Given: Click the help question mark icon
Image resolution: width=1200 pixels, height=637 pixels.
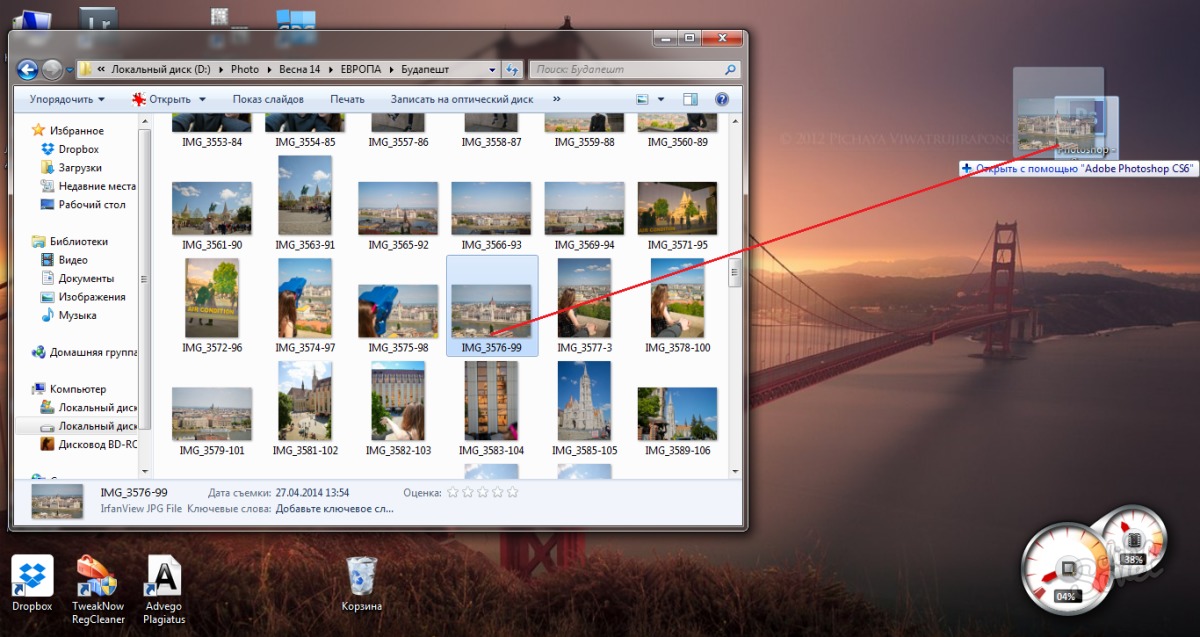Looking at the screenshot, I should pyautogui.click(x=722, y=99).
